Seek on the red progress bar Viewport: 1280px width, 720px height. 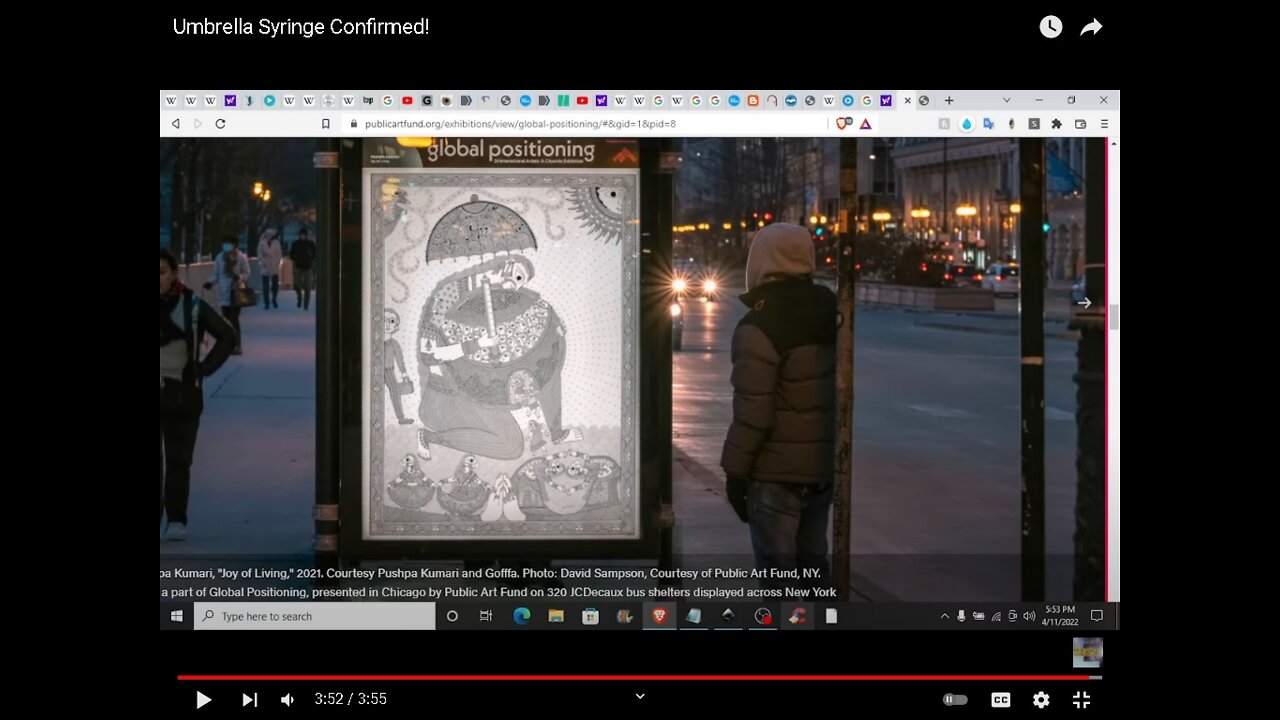pos(640,677)
